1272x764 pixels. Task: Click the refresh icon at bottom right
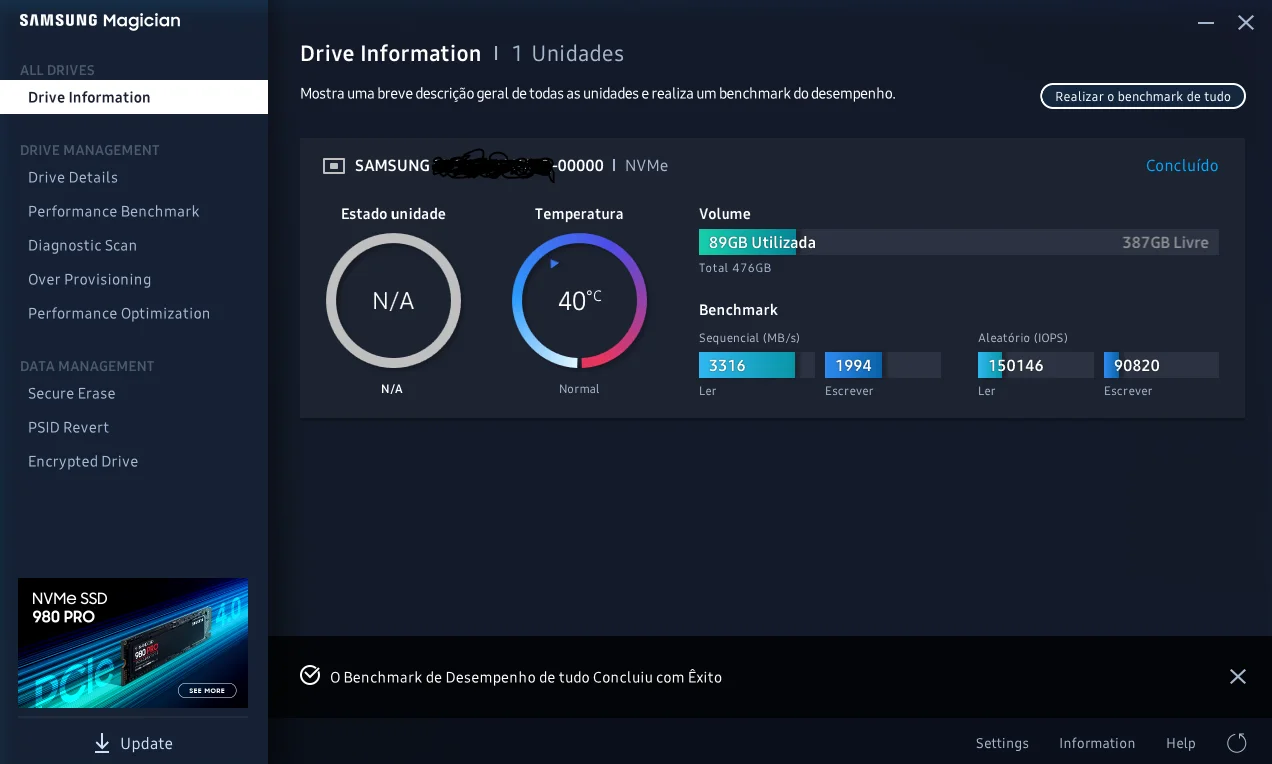[x=1237, y=743]
